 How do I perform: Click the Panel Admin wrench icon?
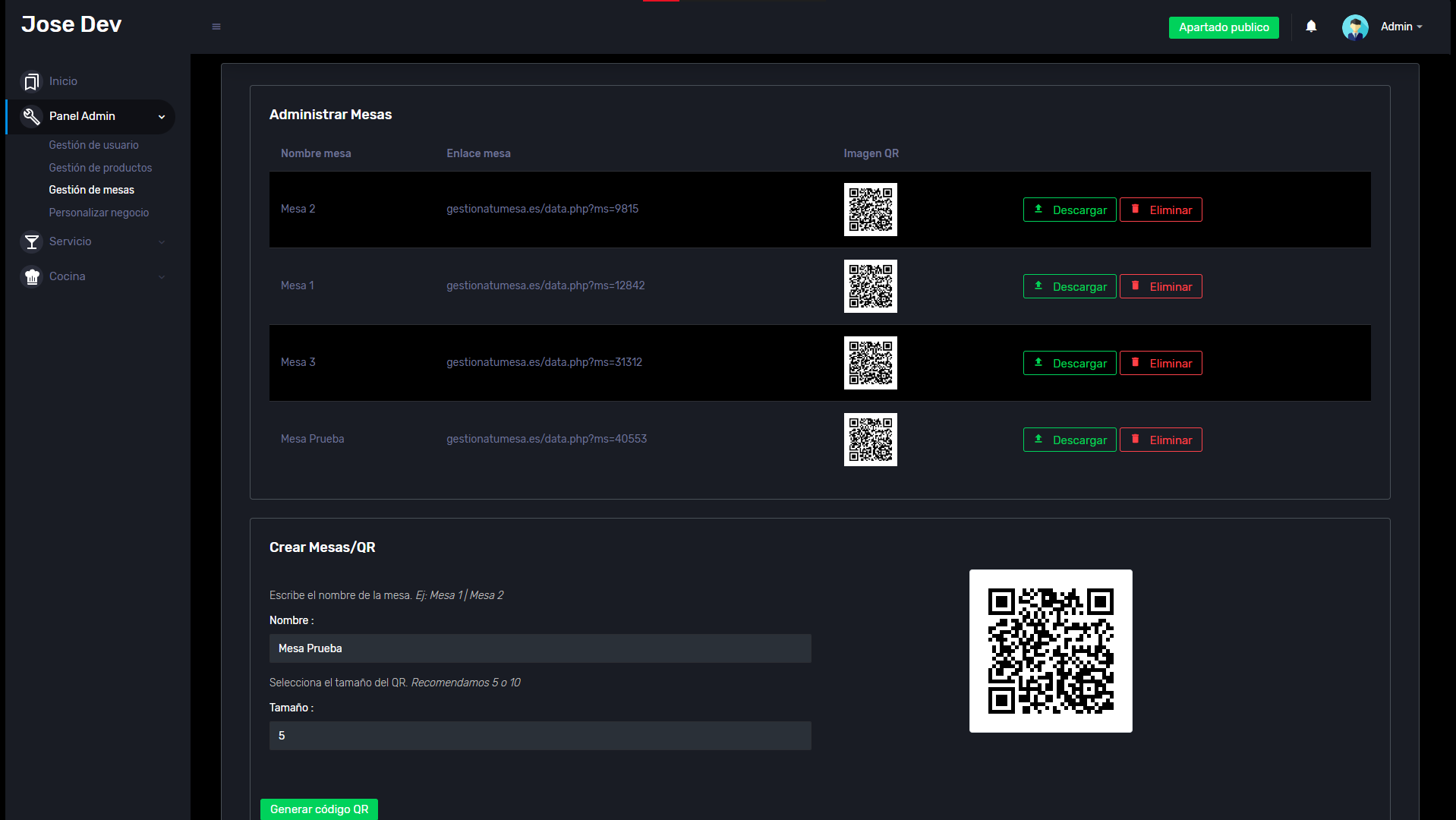click(x=32, y=117)
